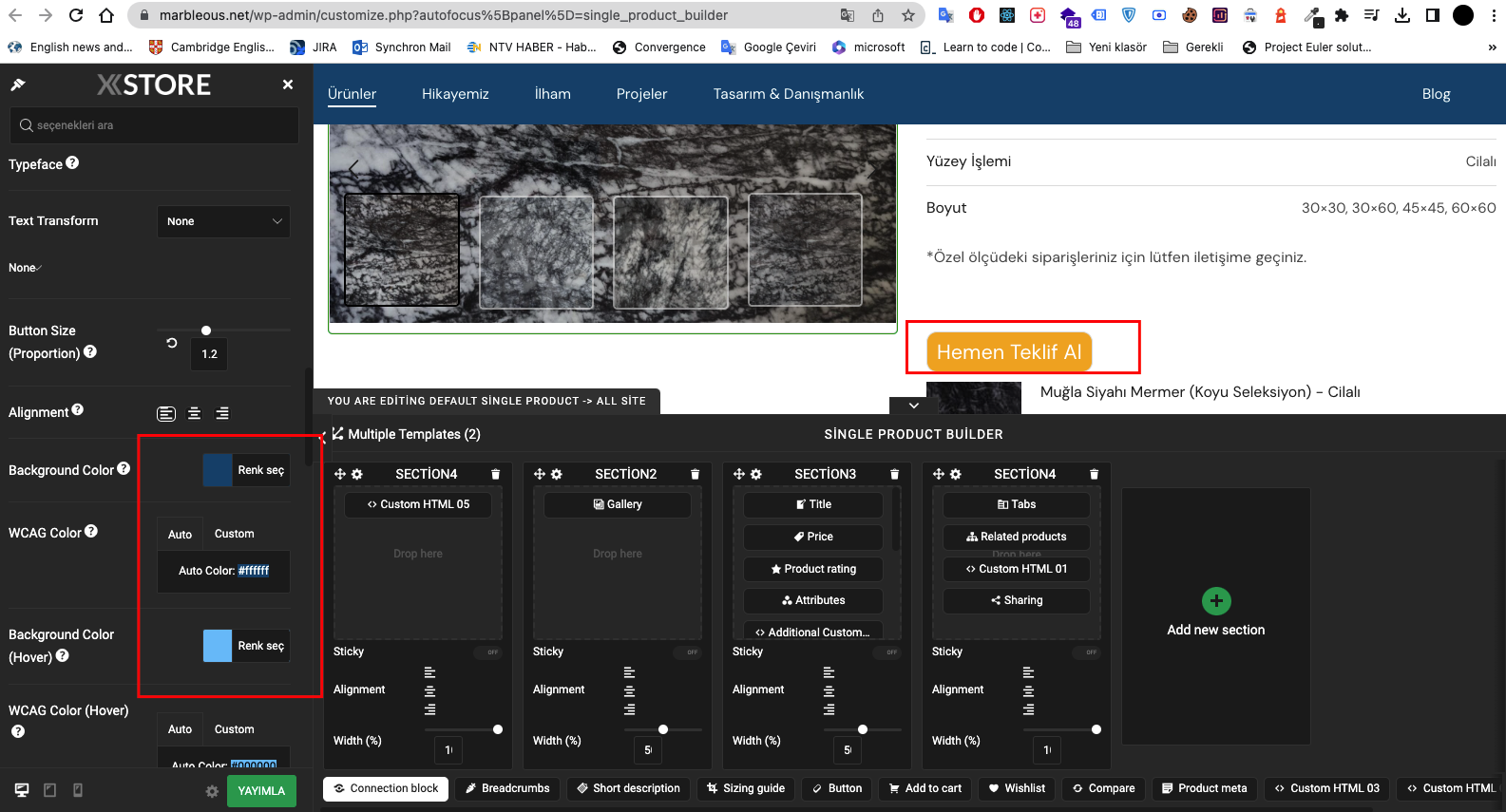This screenshot has width=1506, height=812.
Task: Switch to tablet preview device icon
Action: (x=50, y=790)
